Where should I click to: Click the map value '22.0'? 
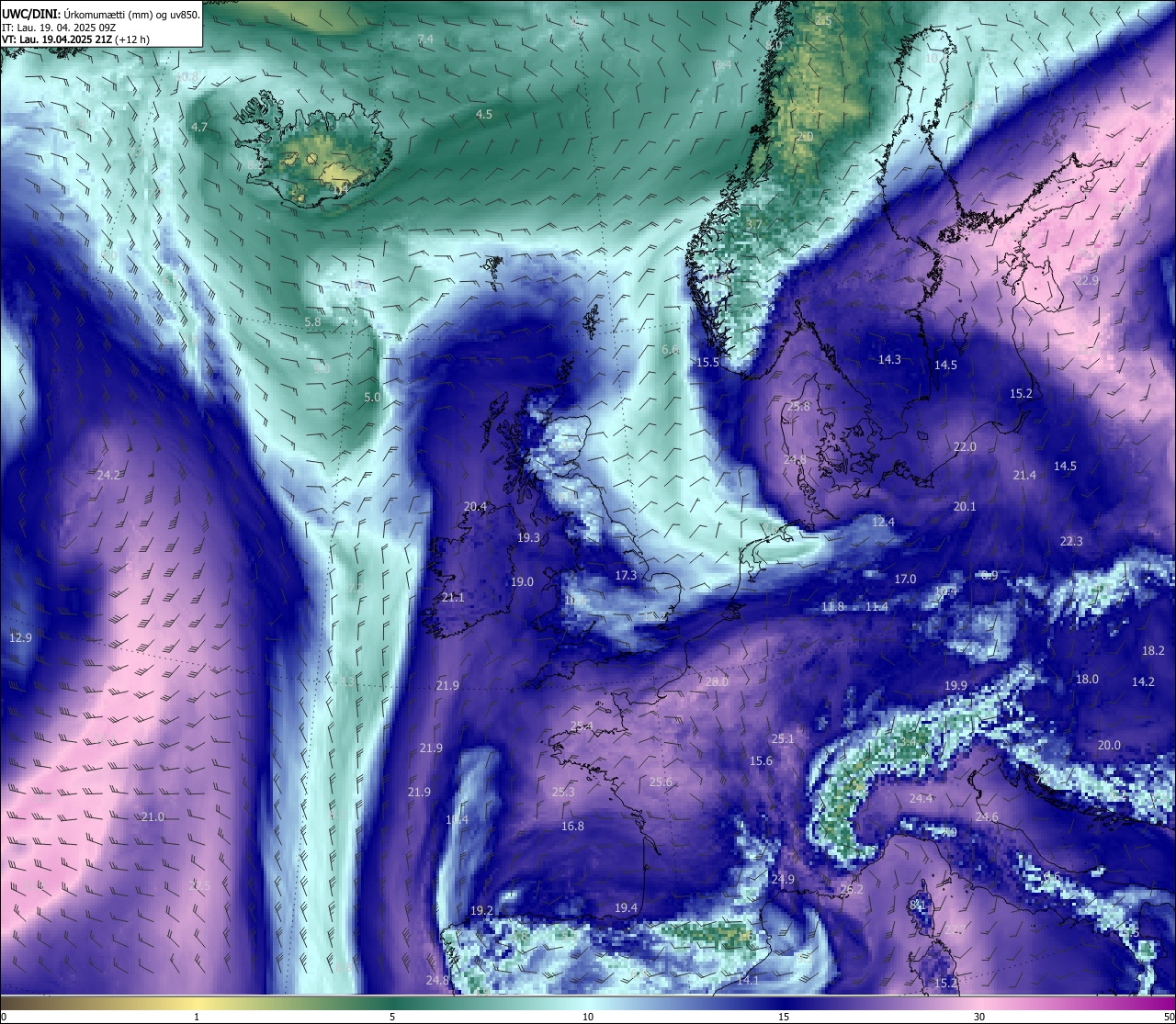point(965,446)
